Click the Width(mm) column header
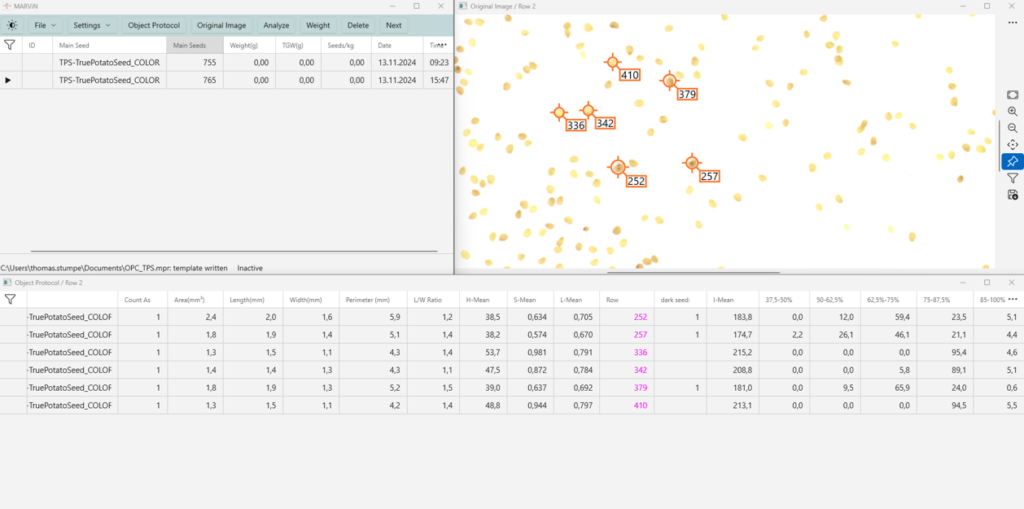Screen dimensions: 1024x509 pyautogui.click(x=311, y=300)
